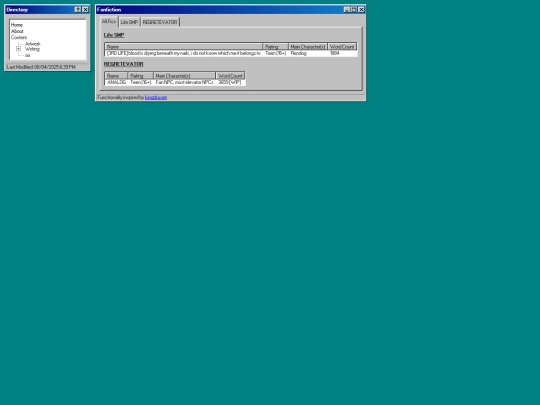The image size is (540, 405).
Task: Click Rating header in REGRETEVATOR table
Action: tap(141, 75)
